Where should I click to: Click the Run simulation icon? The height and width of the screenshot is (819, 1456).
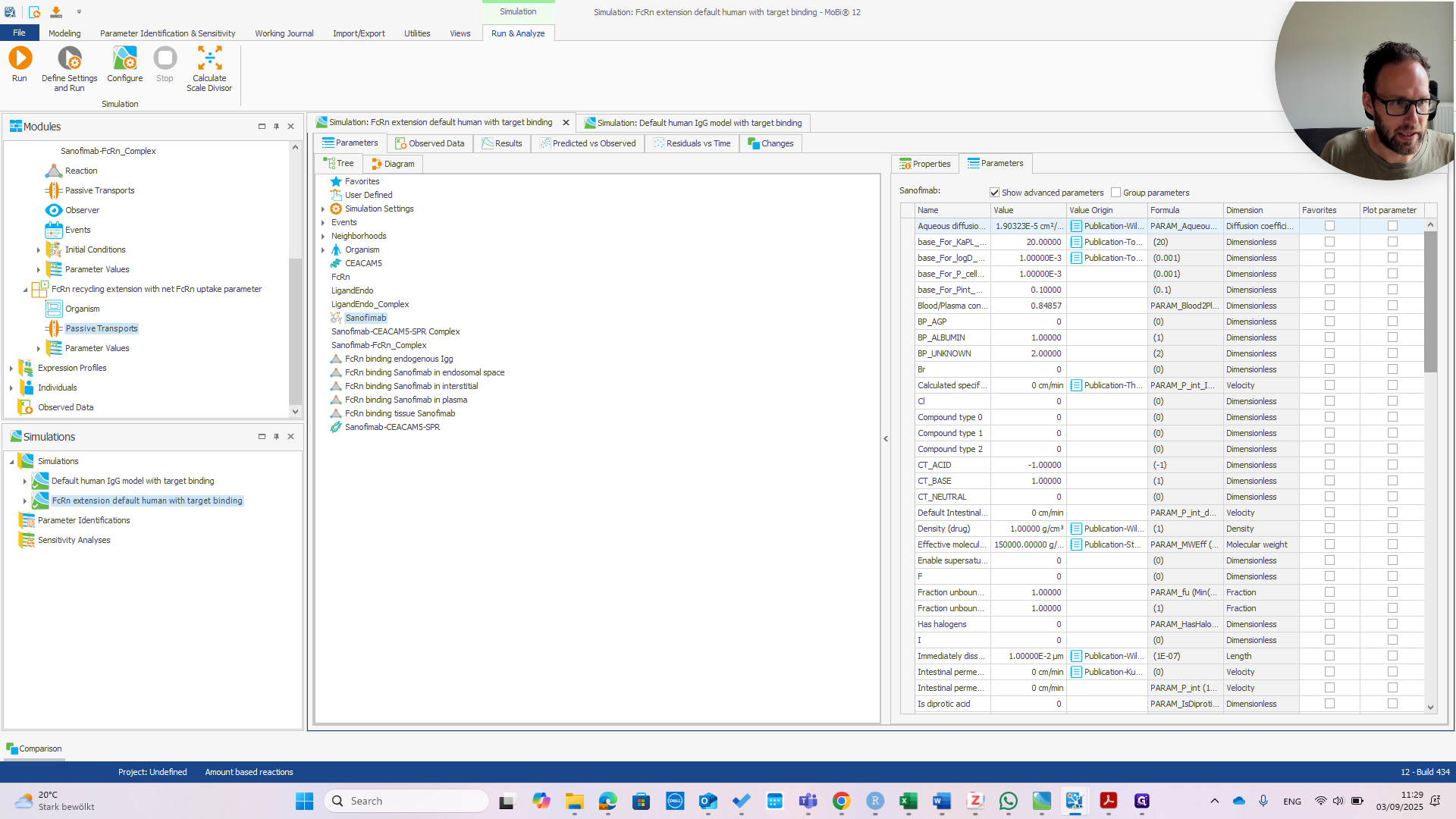pyautogui.click(x=20, y=59)
